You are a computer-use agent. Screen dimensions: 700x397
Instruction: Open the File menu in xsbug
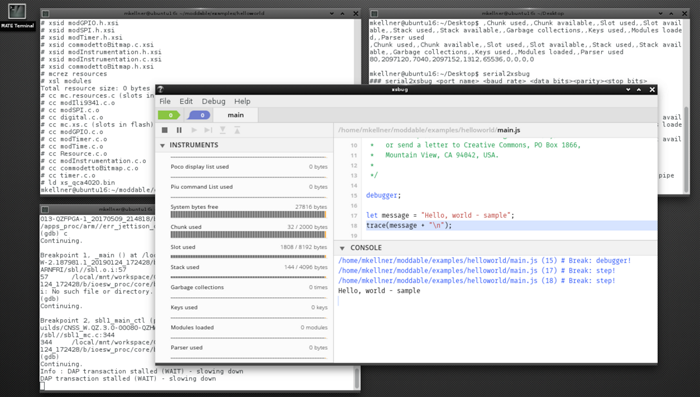coord(165,101)
